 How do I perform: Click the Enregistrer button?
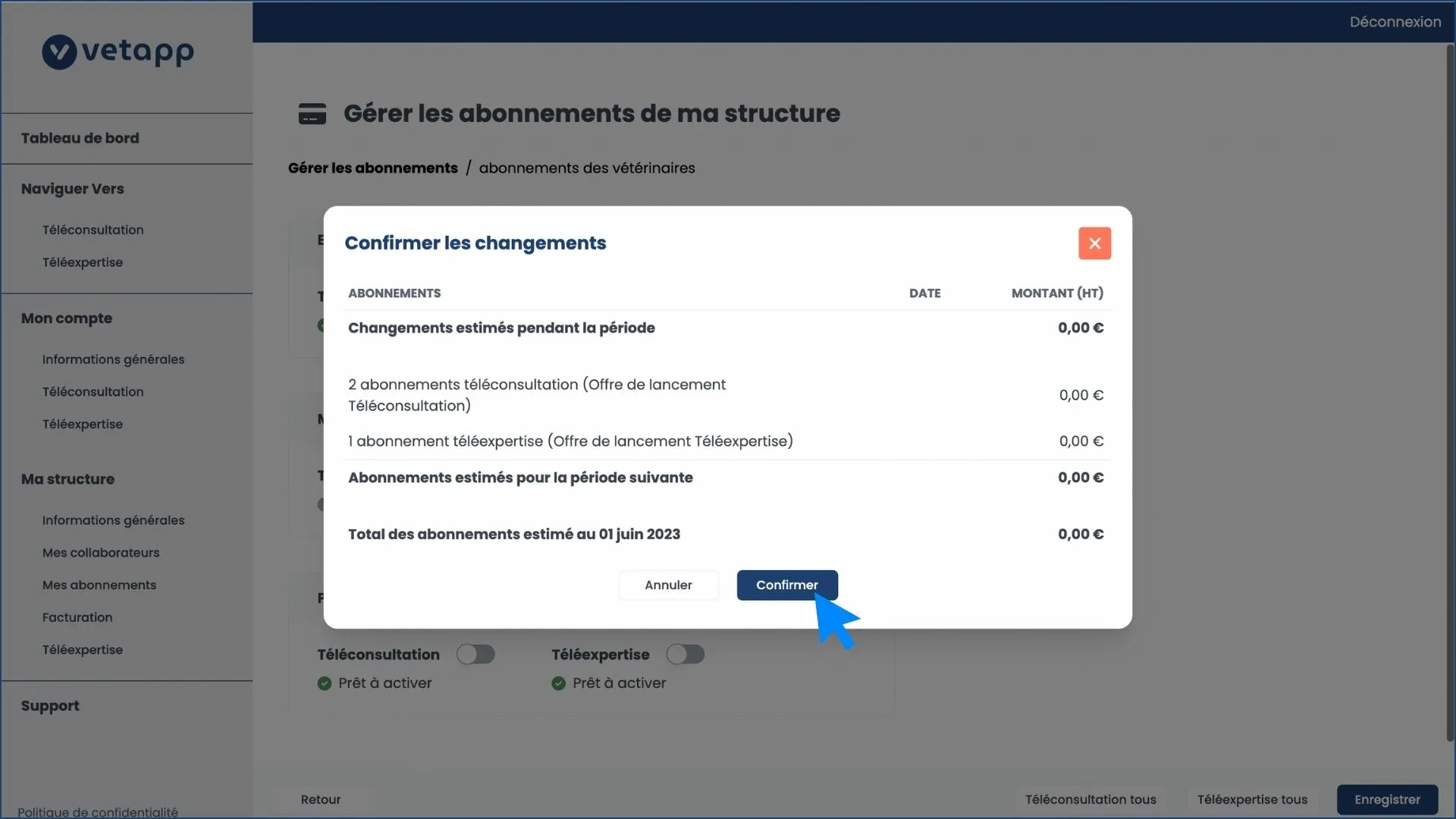(1387, 799)
